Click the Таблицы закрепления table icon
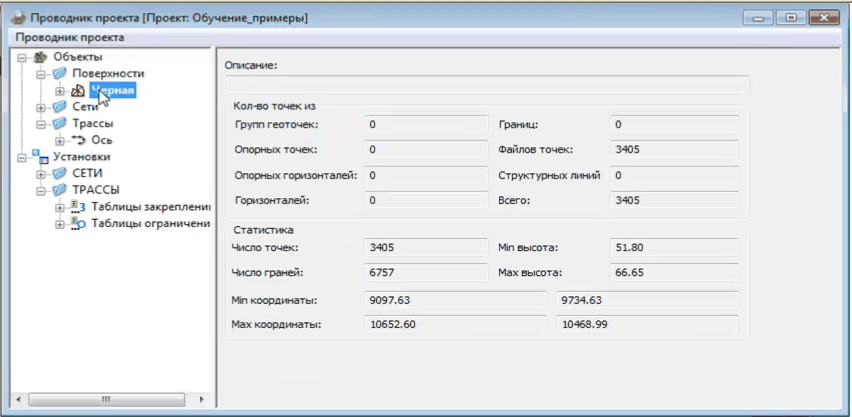852x417 pixels. 78,206
